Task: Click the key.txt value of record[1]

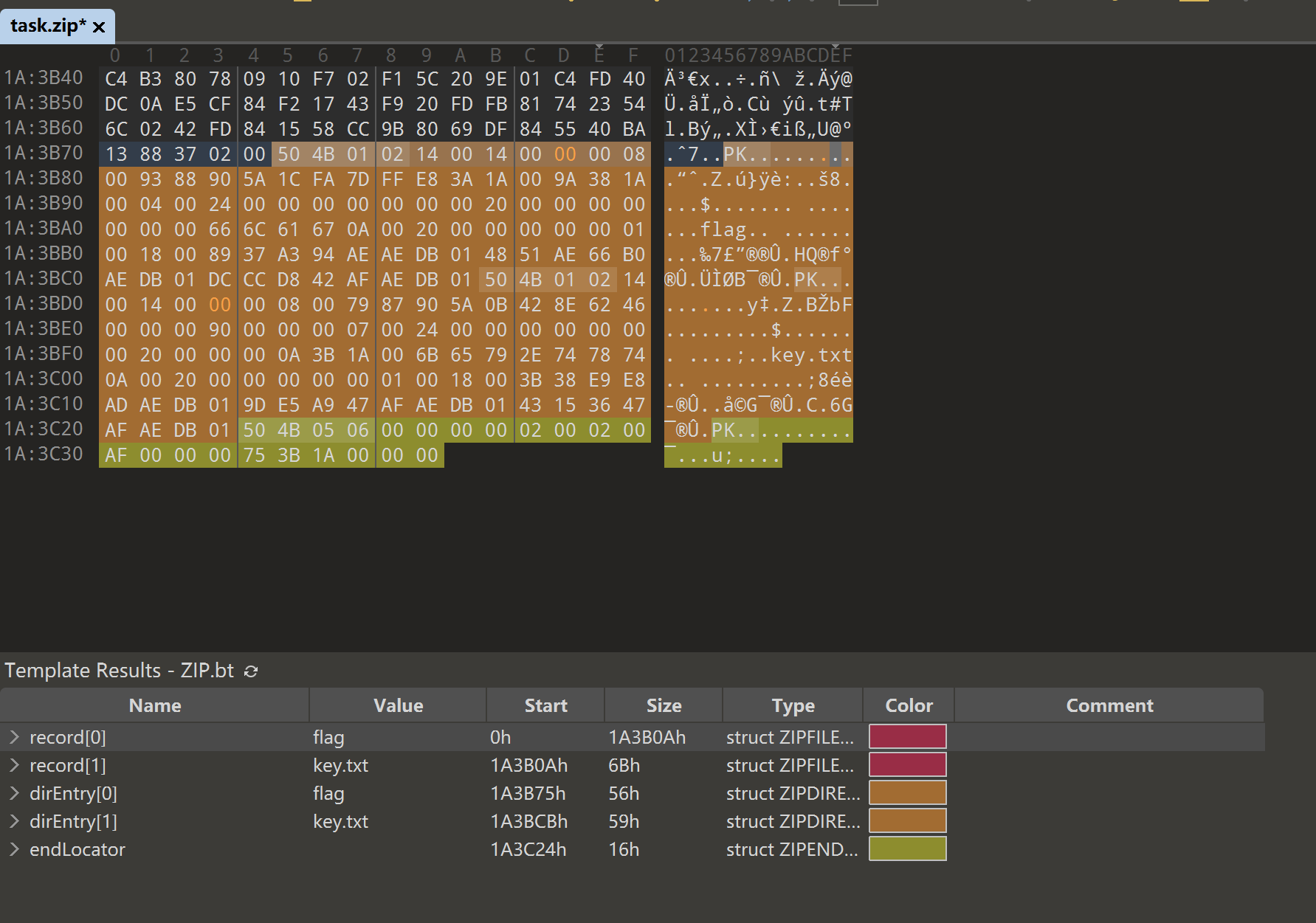Action: click(x=340, y=765)
